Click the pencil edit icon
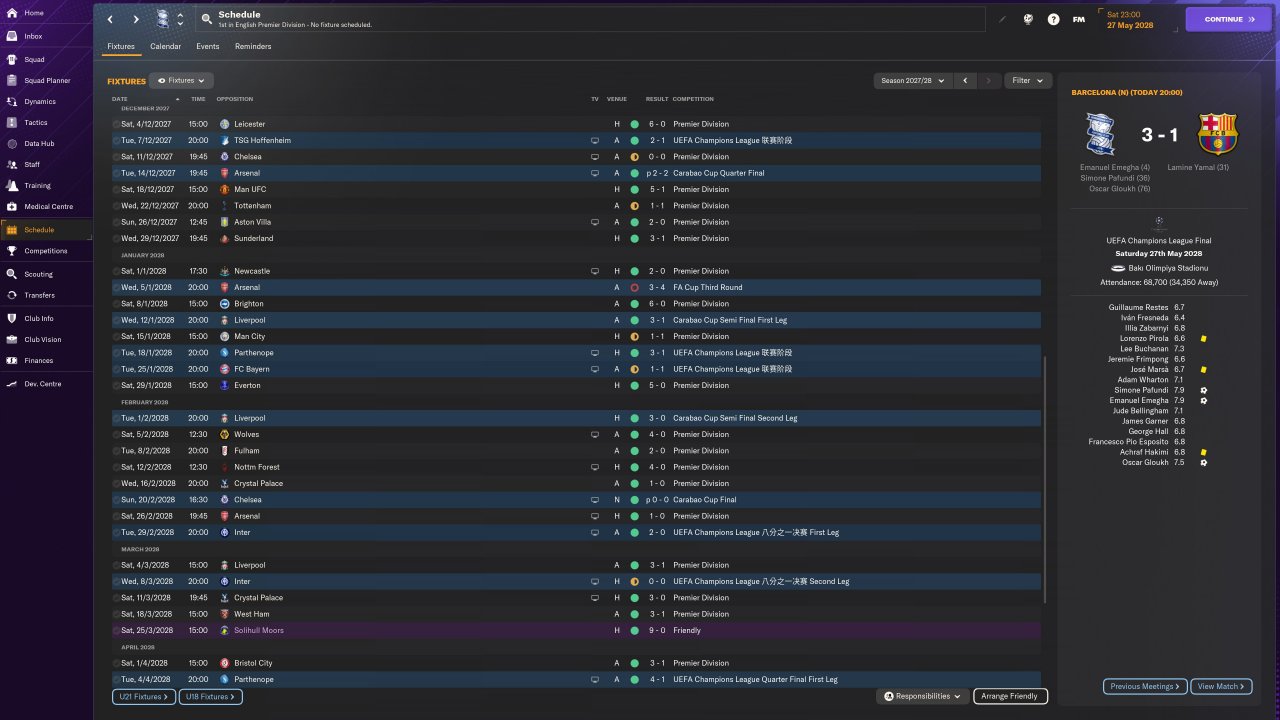Image resolution: width=1280 pixels, height=720 pixels. [x=1003, y=19]
